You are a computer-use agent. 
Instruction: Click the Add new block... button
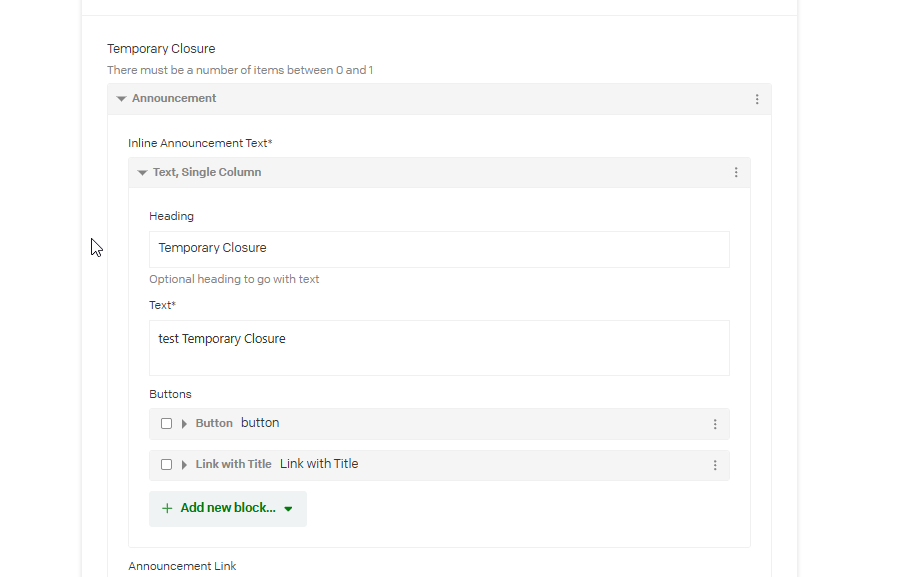228,508
